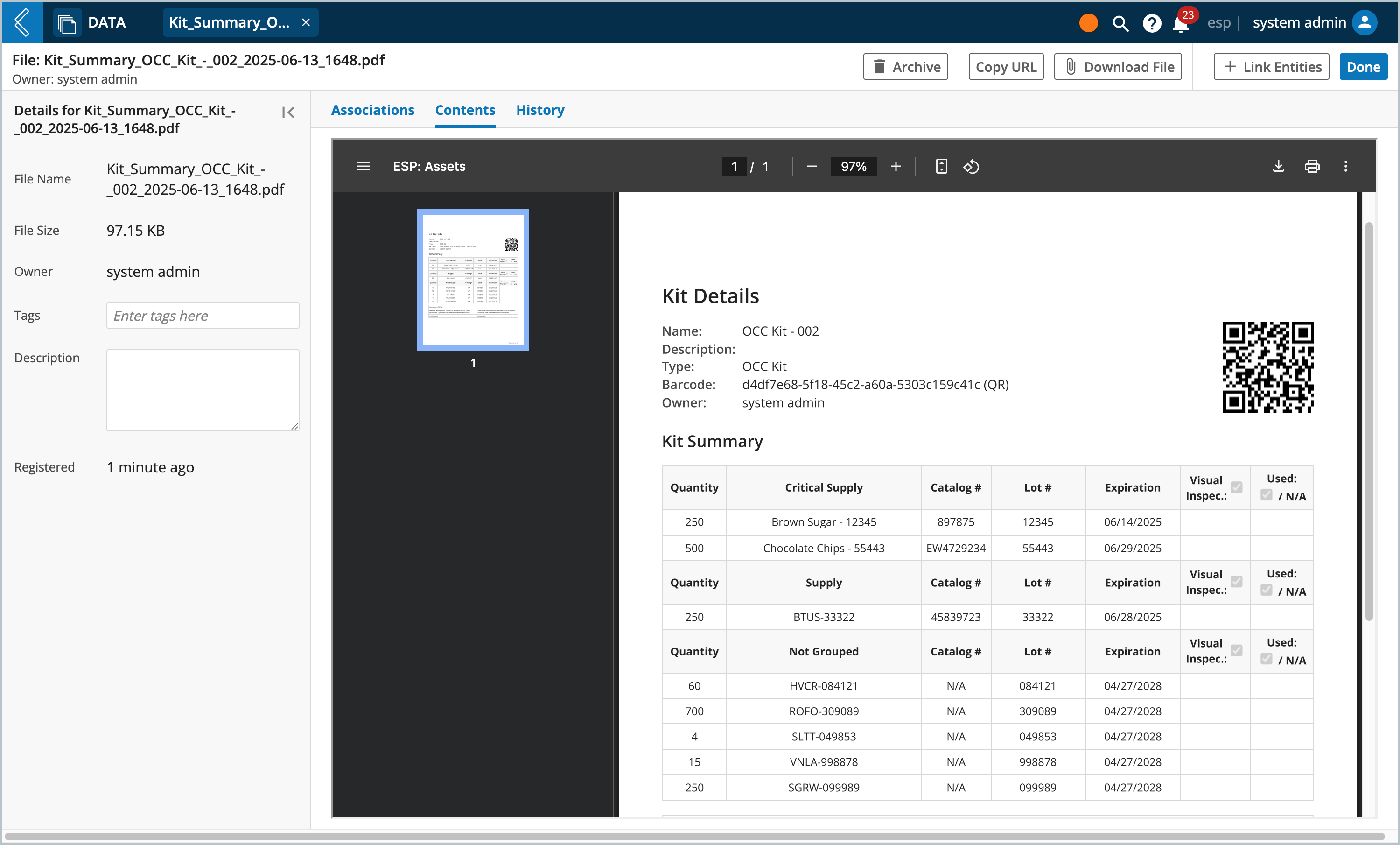1400x845 pixels.
Task: Click the Link Entities button
Action: click(x=1272, y=66)
